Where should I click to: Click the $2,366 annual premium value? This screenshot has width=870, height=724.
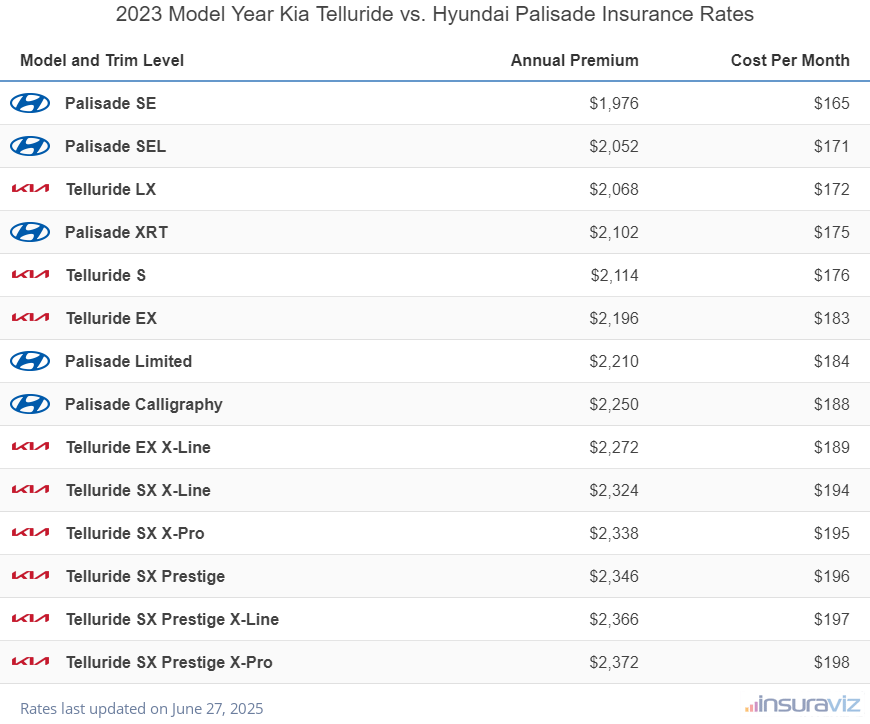click(x=614, y=619)
